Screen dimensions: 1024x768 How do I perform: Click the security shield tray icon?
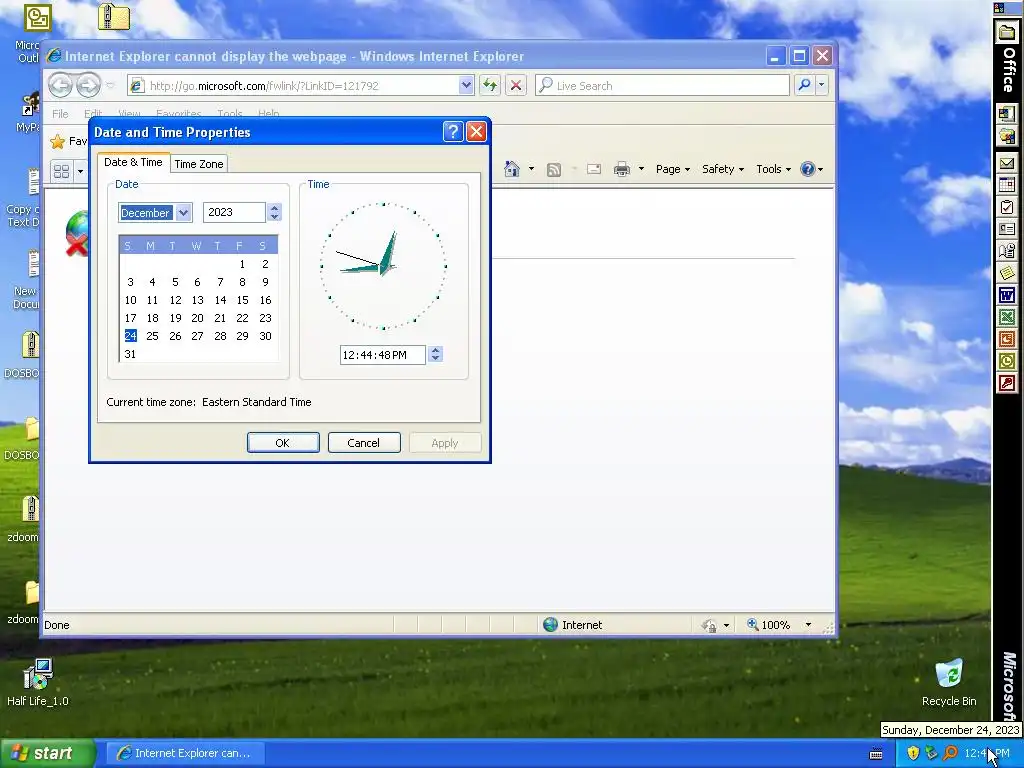913,753
